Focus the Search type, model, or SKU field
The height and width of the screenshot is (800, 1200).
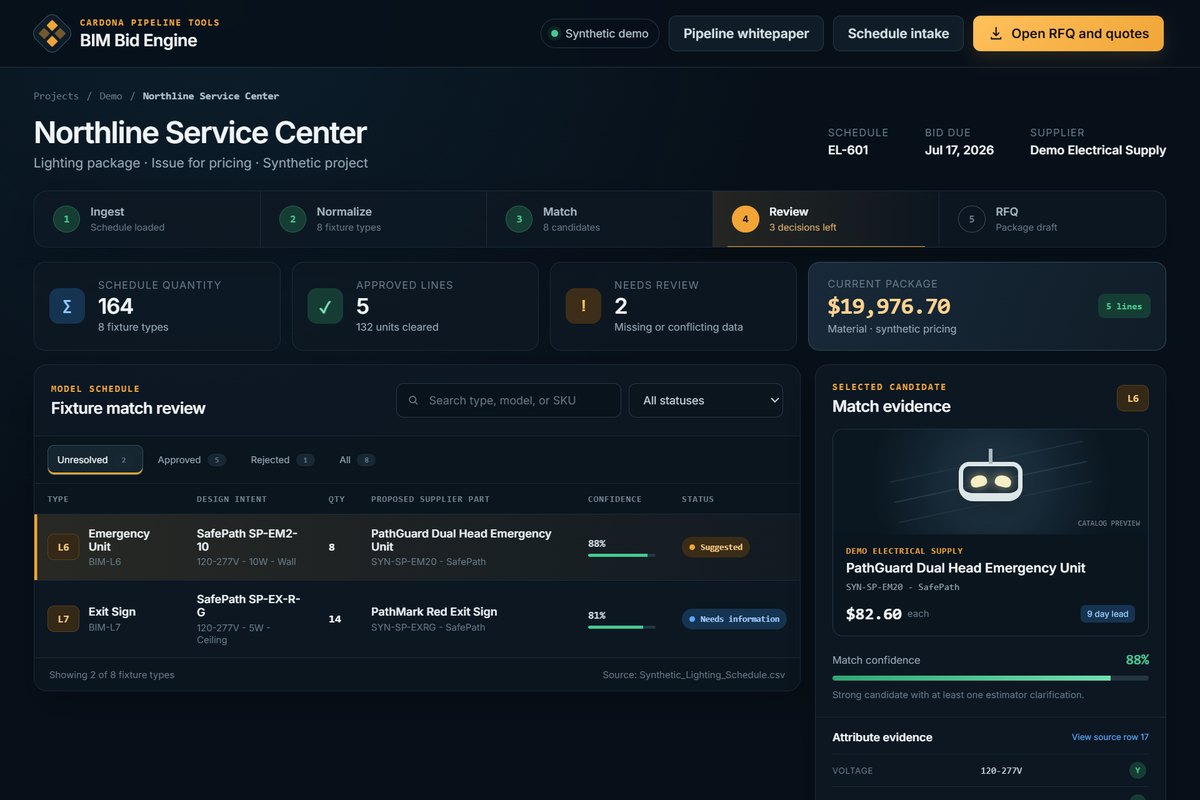[508, 400]
